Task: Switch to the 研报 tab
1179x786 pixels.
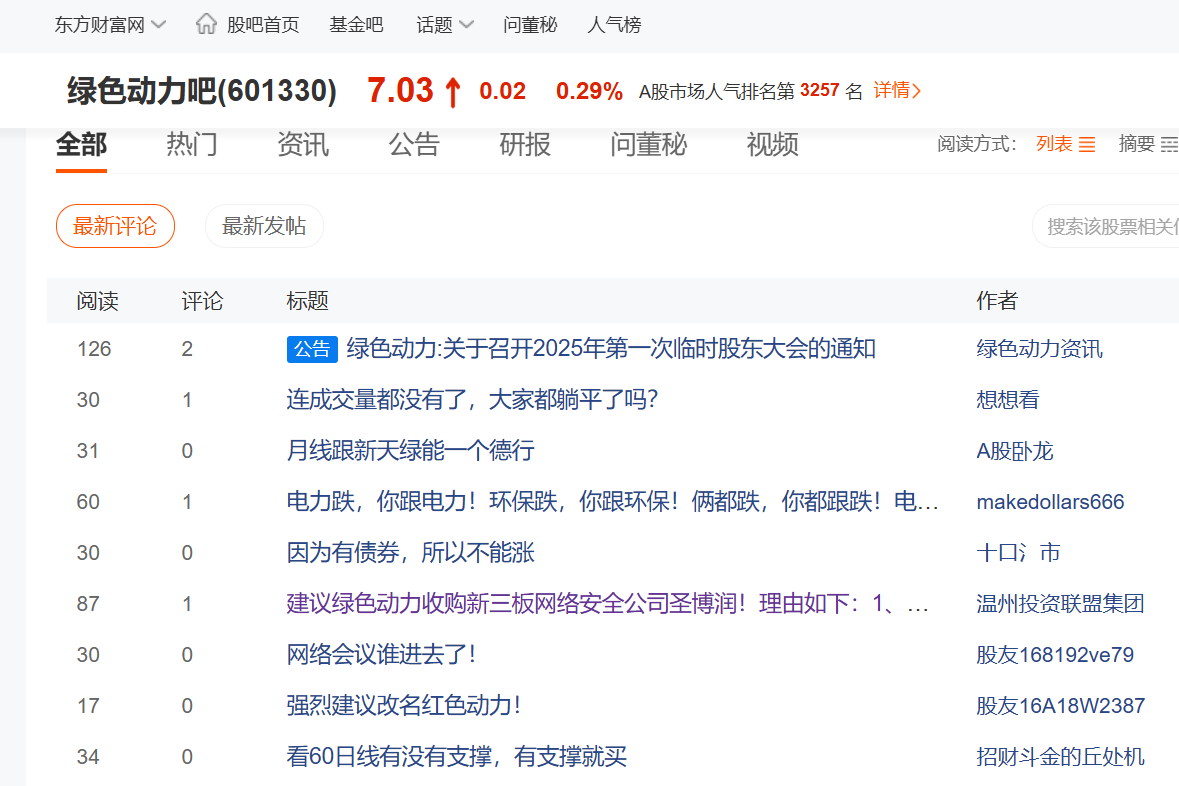Action: [525, 144]
